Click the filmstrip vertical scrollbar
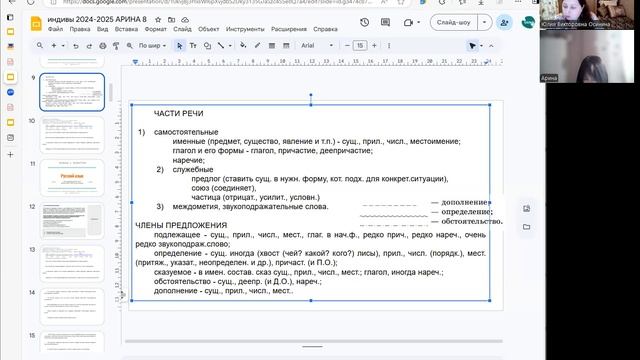640x360 pixels. tap(110, 93)
